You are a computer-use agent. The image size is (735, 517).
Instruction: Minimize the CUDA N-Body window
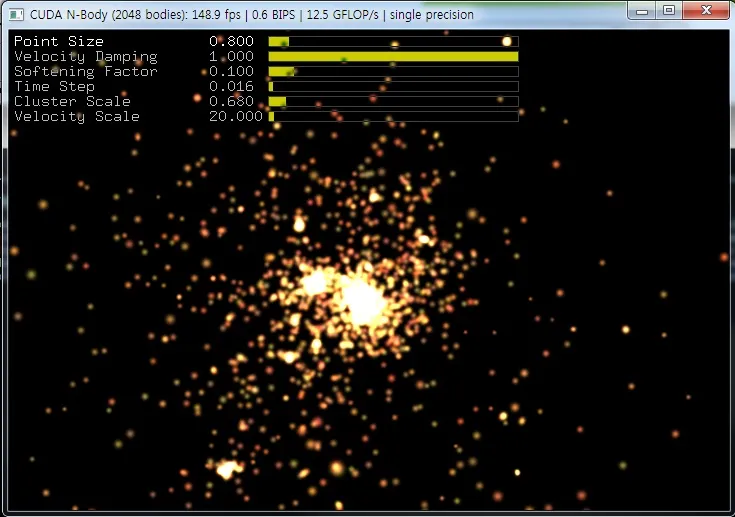point(642,11)
